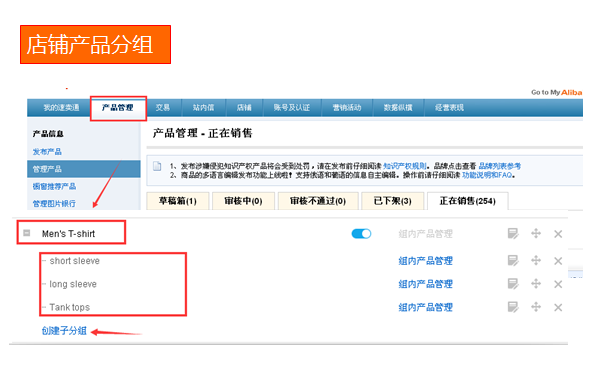Click the Go to My Alibaba link
Viewport: 603px width, 370px height.
pos(556,92)
